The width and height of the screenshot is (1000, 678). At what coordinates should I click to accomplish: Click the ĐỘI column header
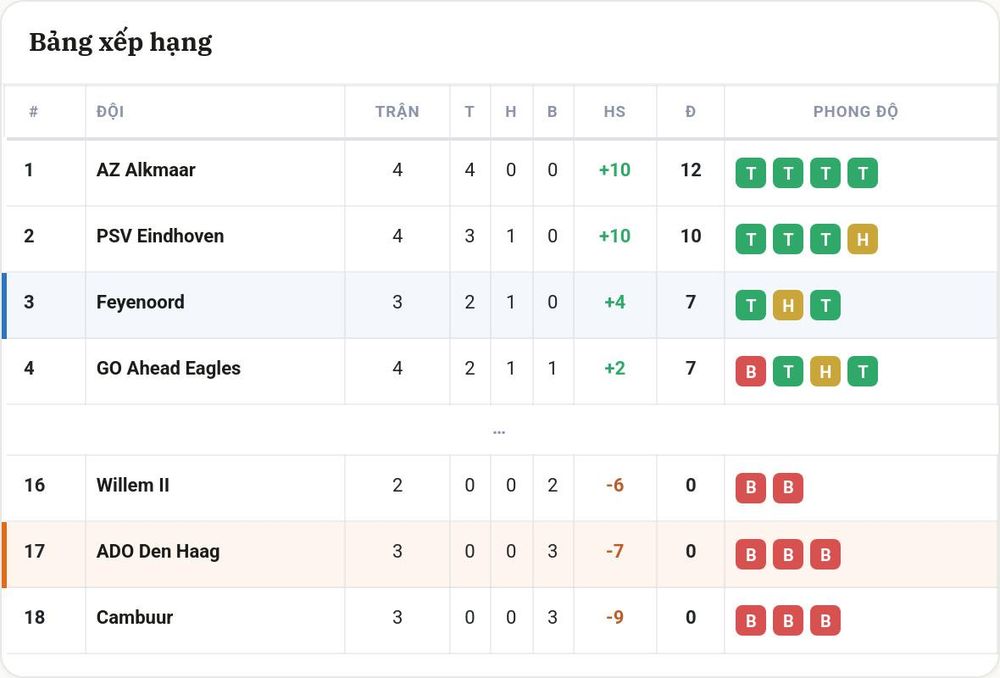click(110, 111)
